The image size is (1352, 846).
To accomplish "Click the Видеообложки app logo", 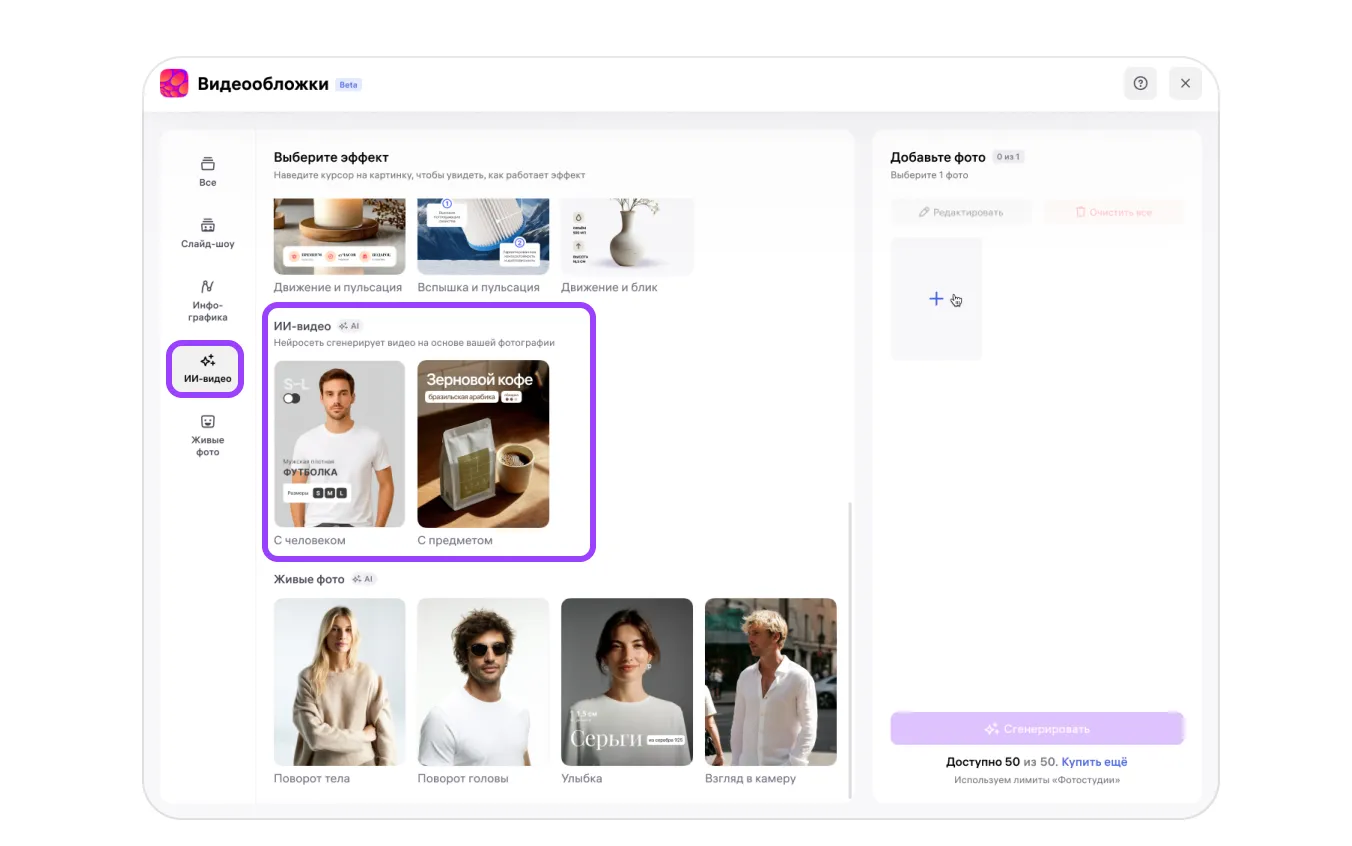I will pyautogui.click(x=174, y=84).
